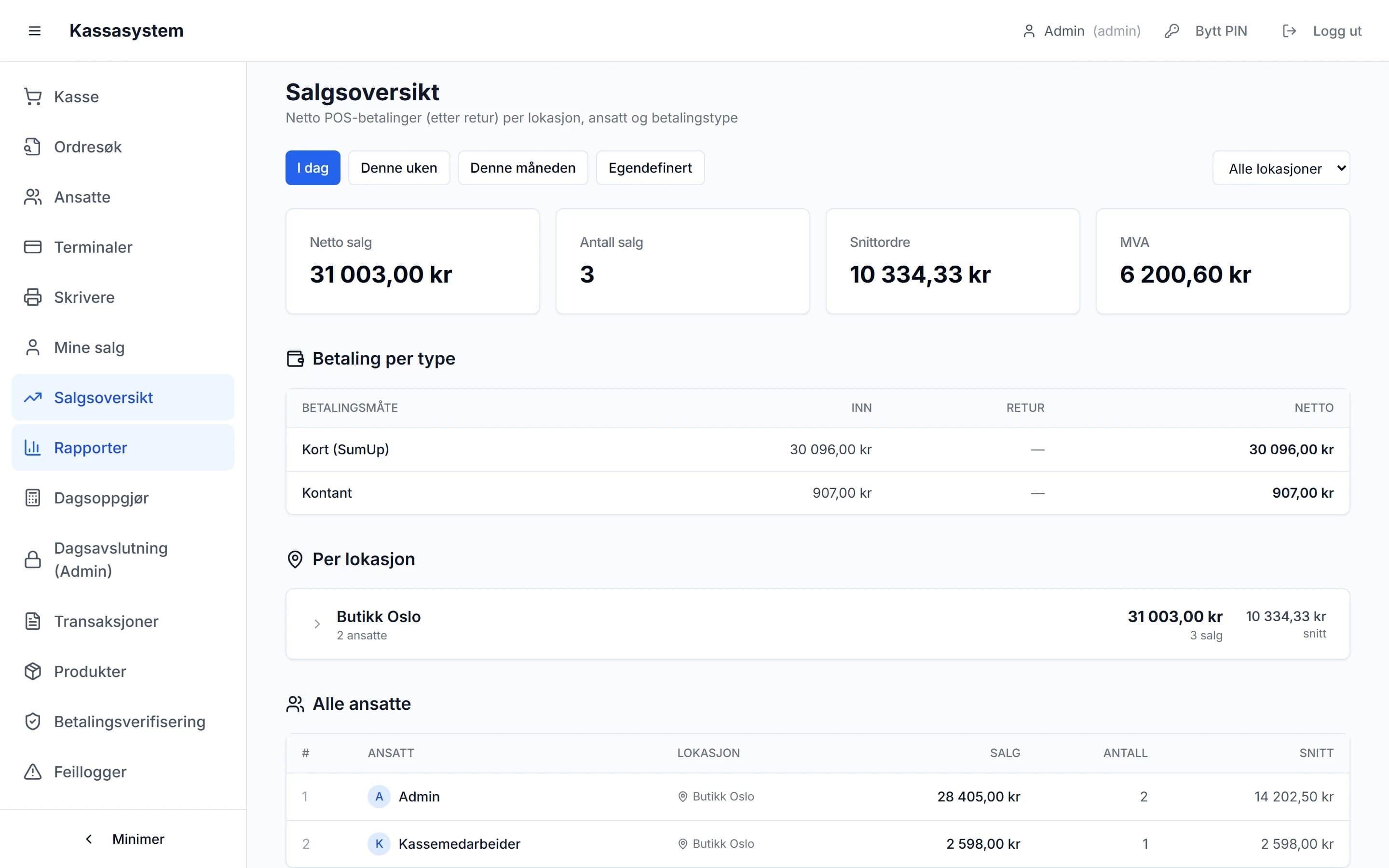The image size is (1389, 868).
Task: Click the Terminaler card icon
Action: (33, 247)
